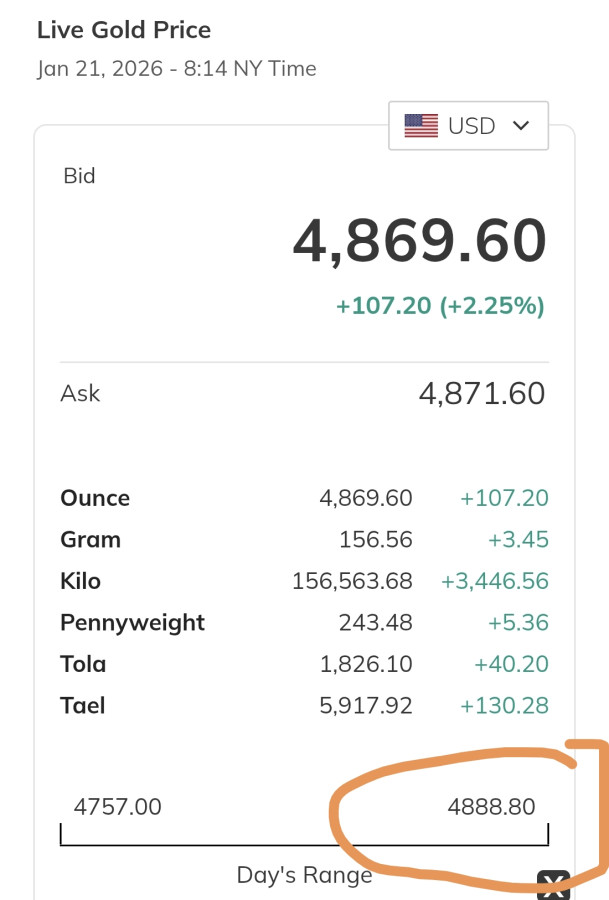Click the bid price 4,869.60
This screenshot has width=609, height=900.
tap(419, 241)
